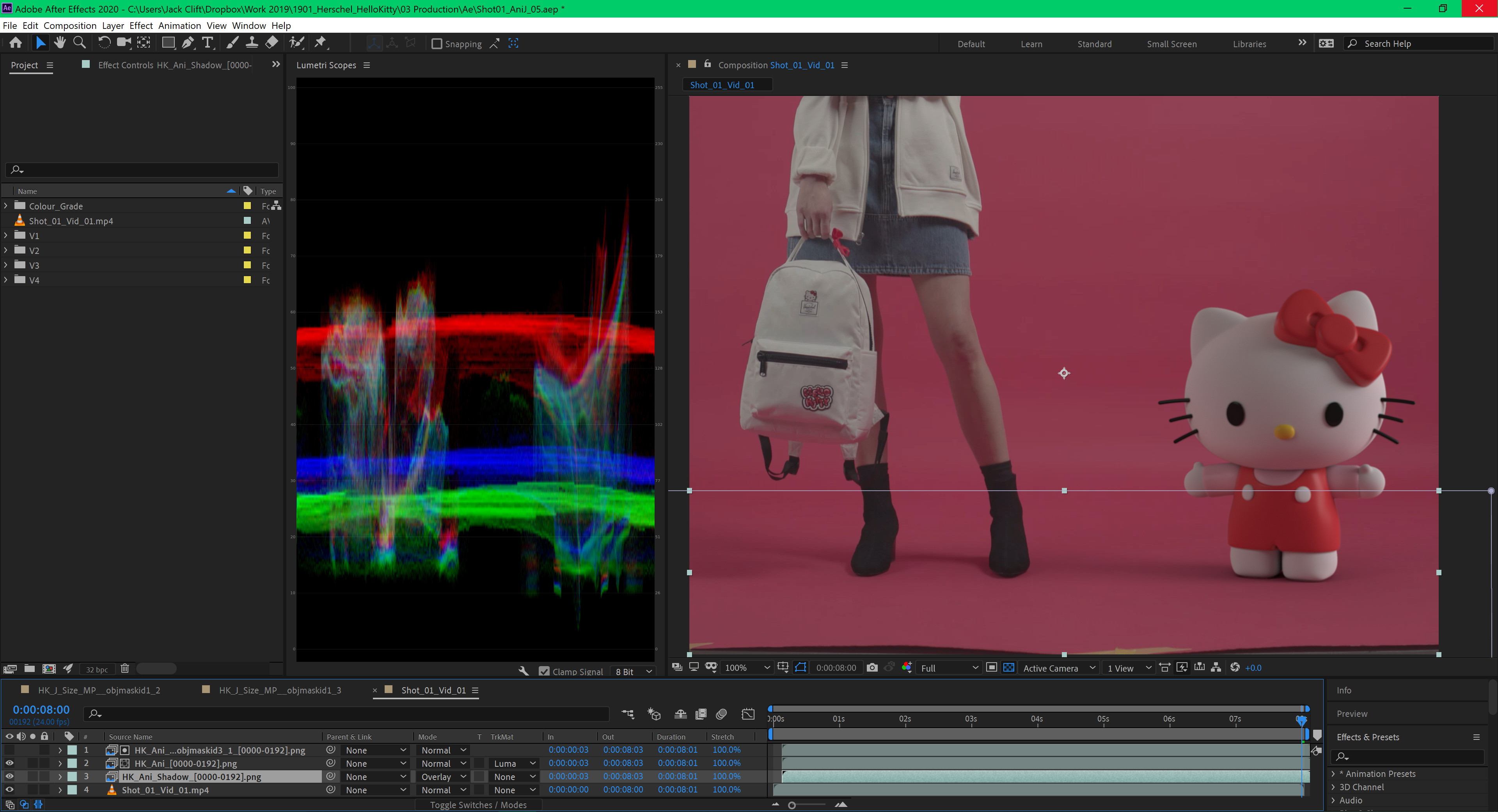Toggle the transparency grid in viewer
Image resolution: width=1498 pixels, height=812 pixels.
coord(1009,667)
